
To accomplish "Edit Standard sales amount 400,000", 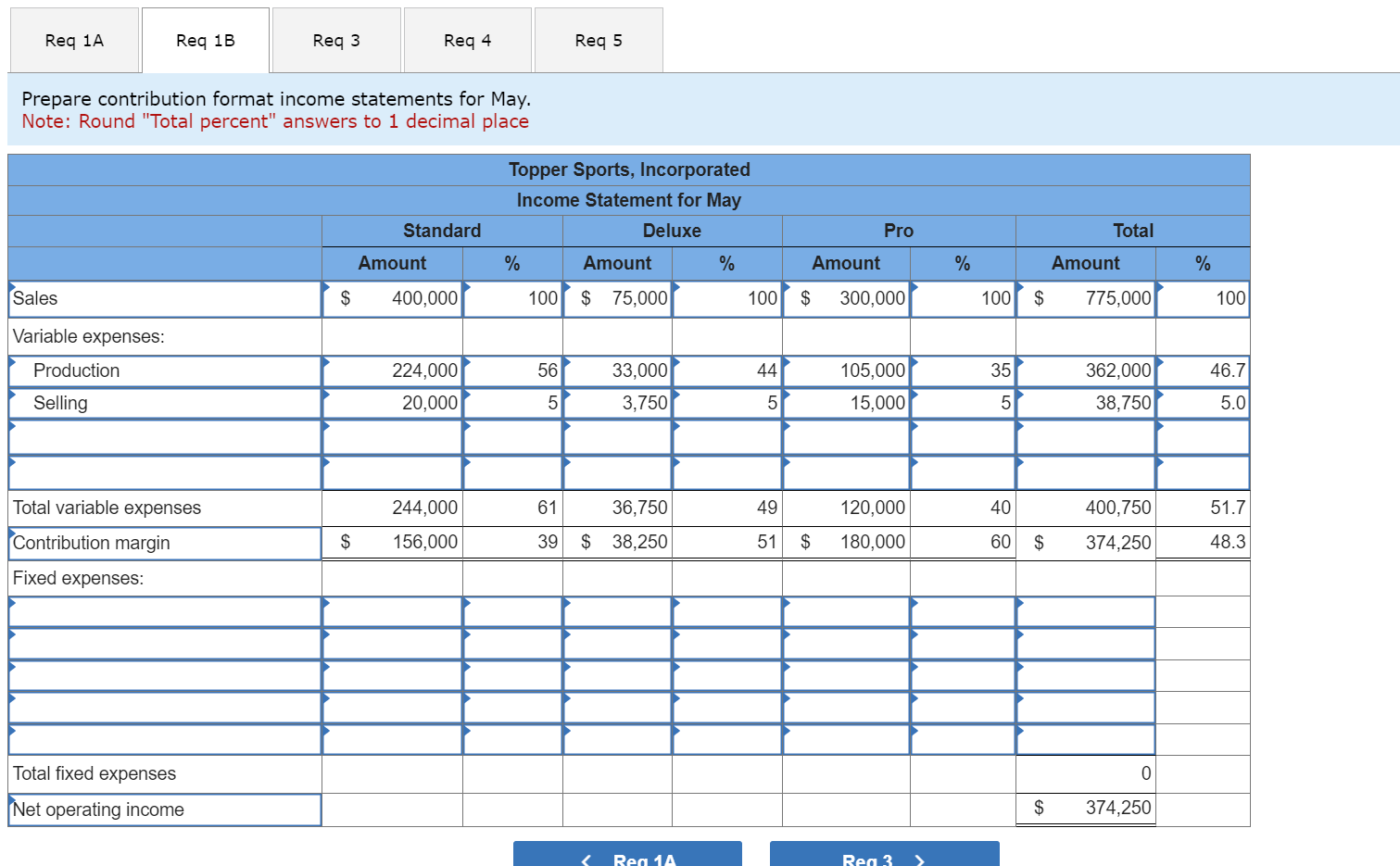I will tap(392, 299).
